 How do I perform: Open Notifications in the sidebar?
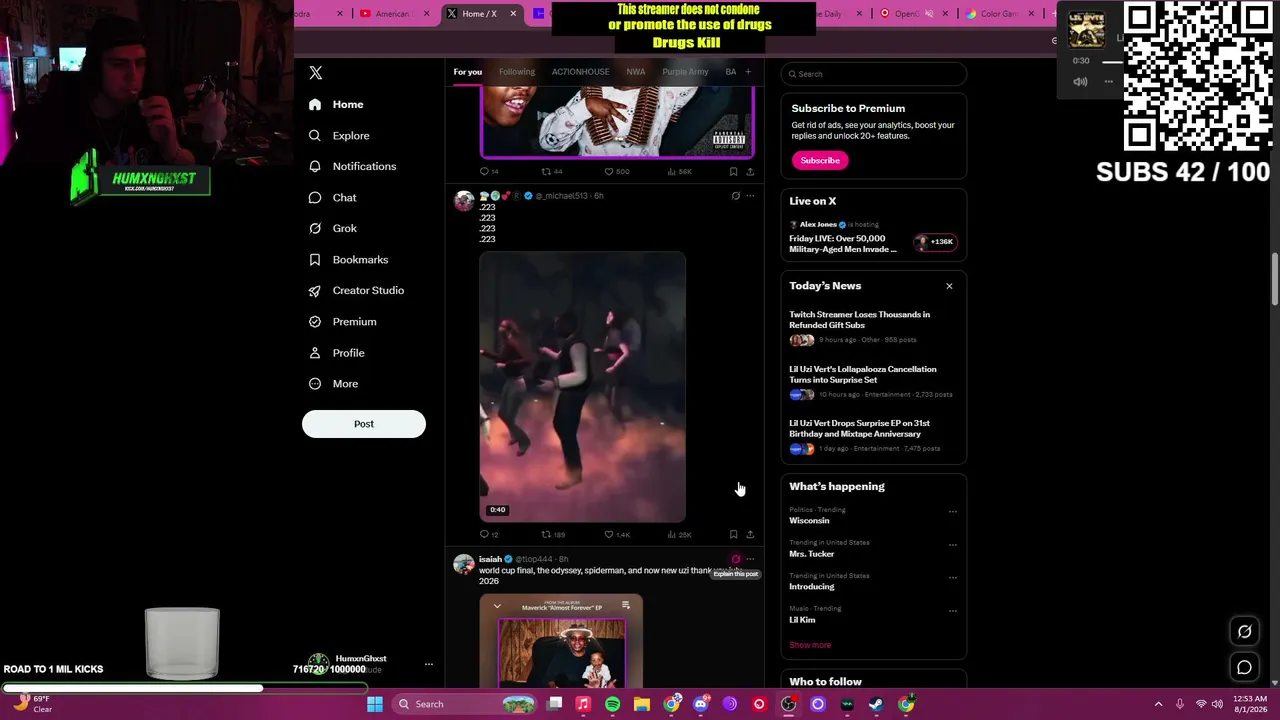pyautogui.click(x=352, y=166)
